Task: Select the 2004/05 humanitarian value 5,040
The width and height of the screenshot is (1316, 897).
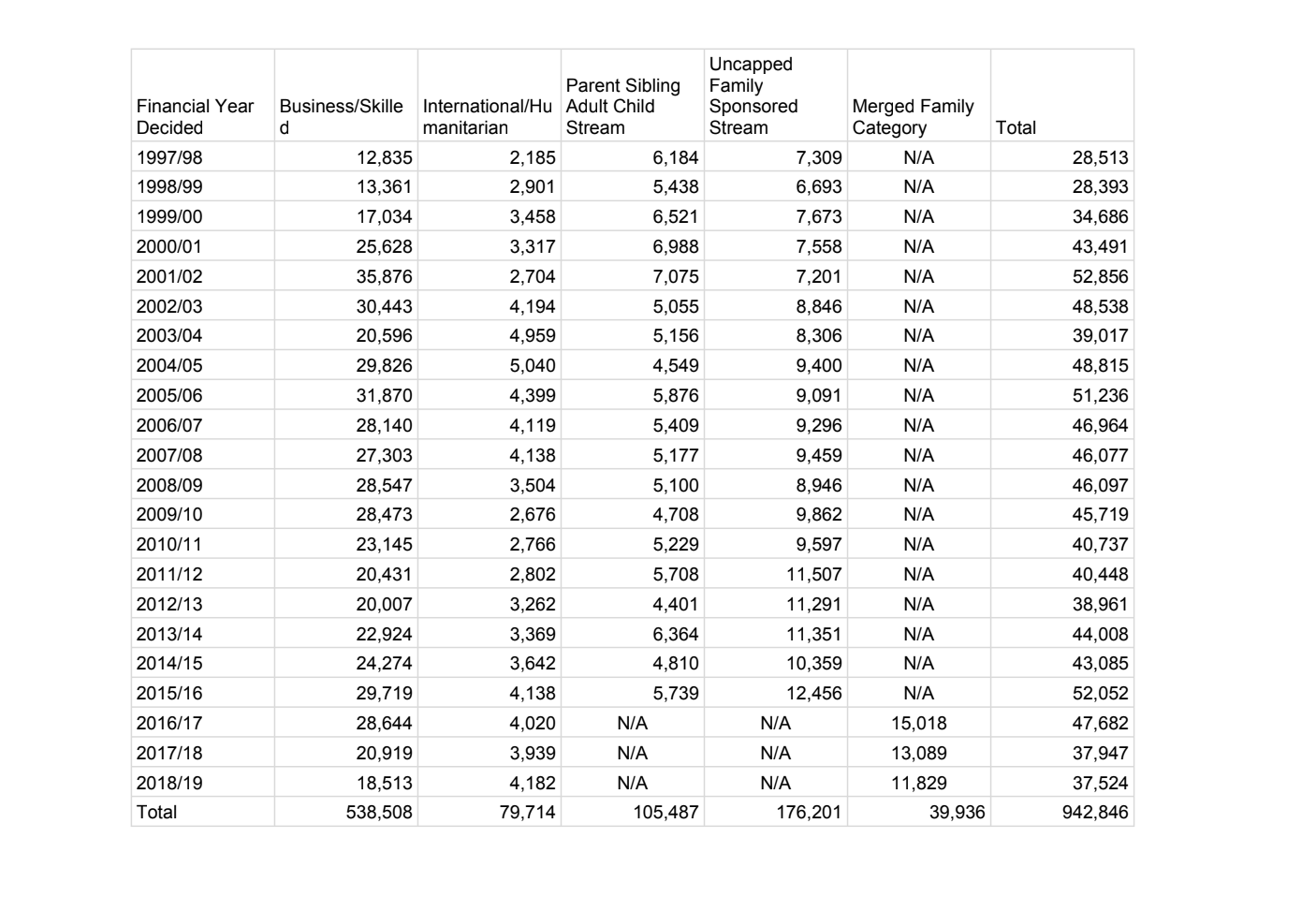Action: coord(532,365)
